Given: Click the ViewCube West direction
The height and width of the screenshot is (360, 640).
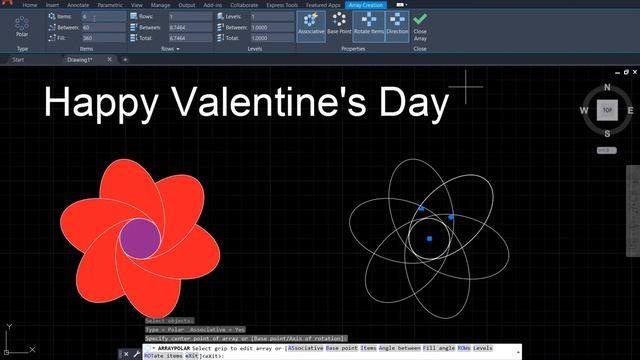Looking at the screenshot, I should [x=584, y=110].
